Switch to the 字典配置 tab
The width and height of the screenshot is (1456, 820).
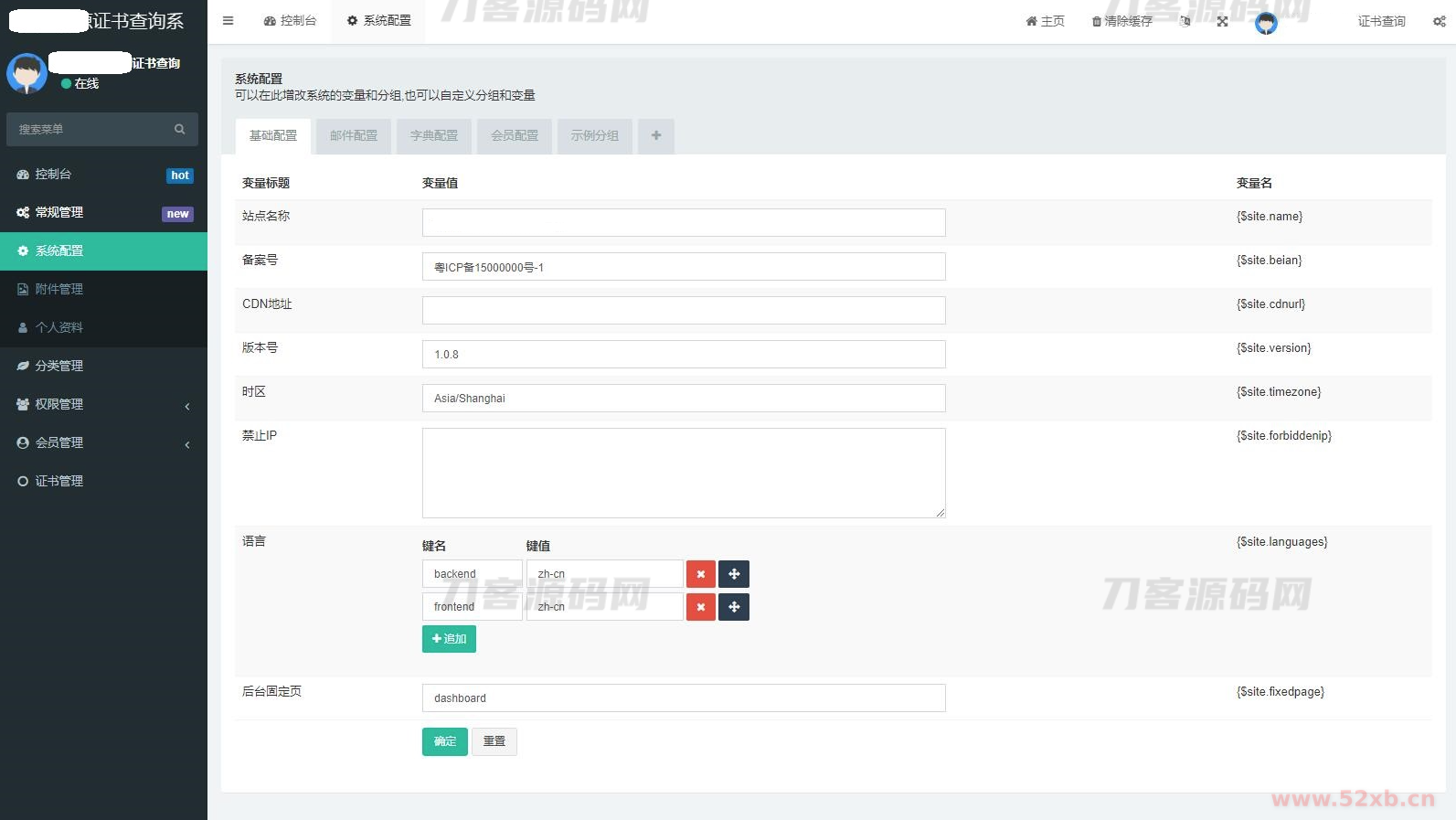[434, 136]
